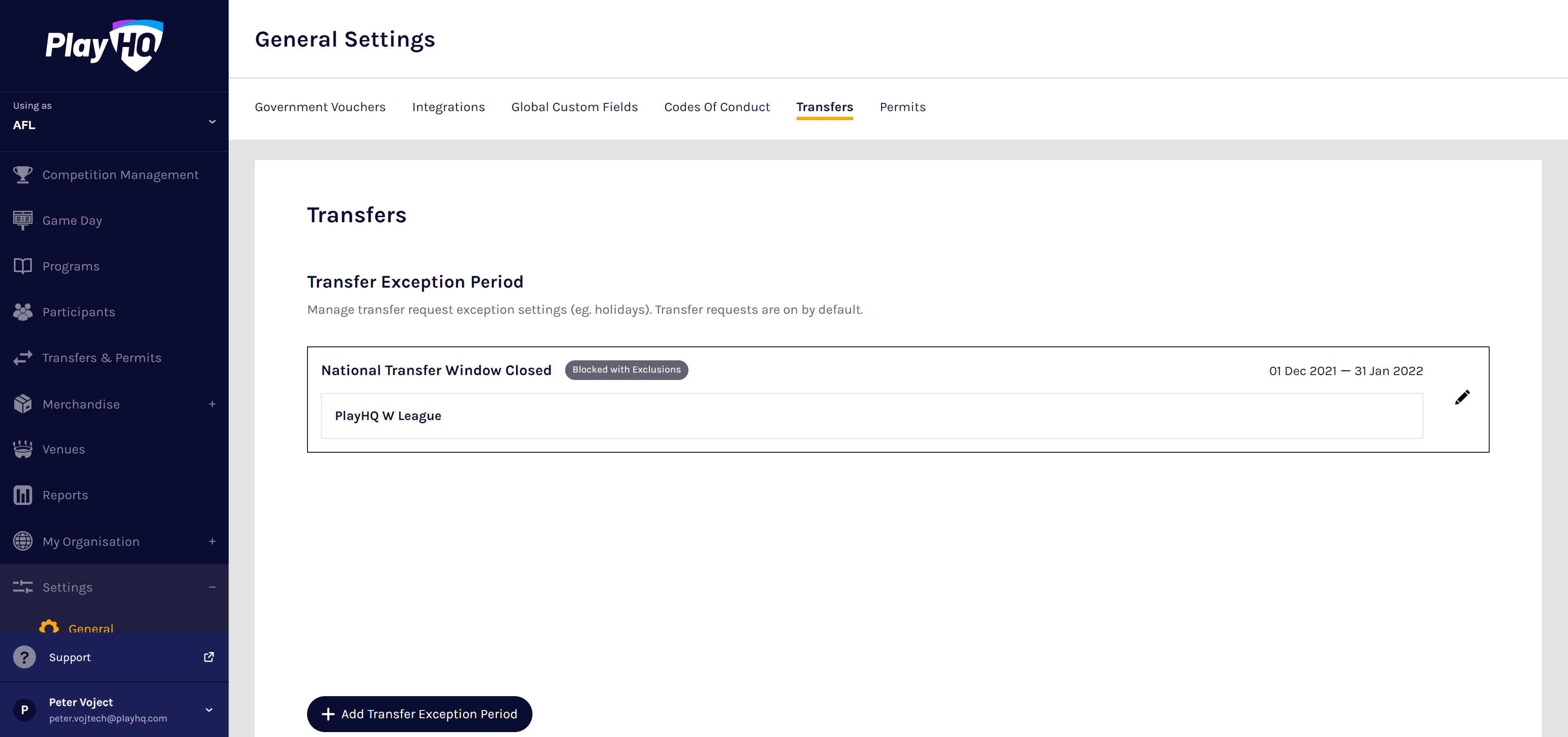
Task: Switch to the Government Vouchers tab
Action: point(320,107)
